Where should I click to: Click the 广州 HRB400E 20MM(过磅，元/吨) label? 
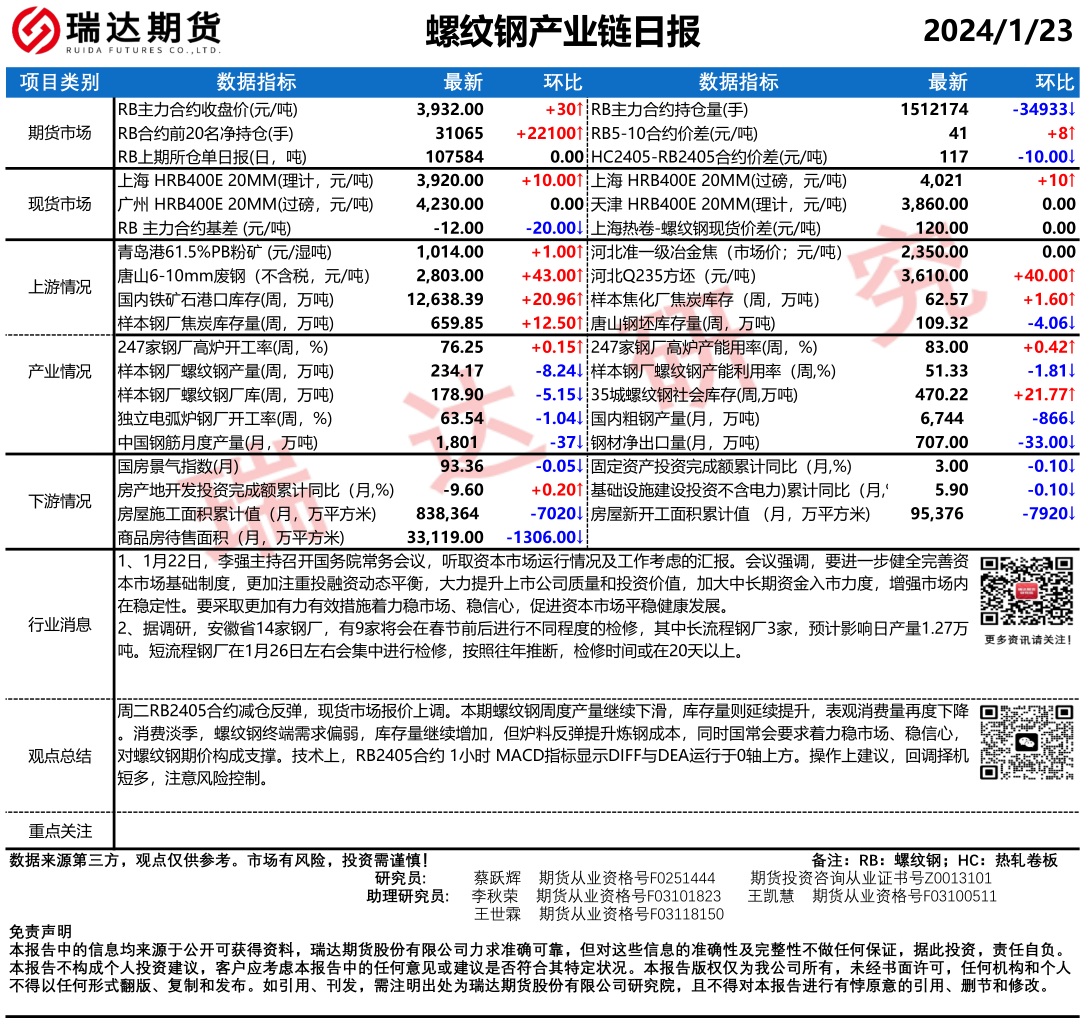[245, 205]
